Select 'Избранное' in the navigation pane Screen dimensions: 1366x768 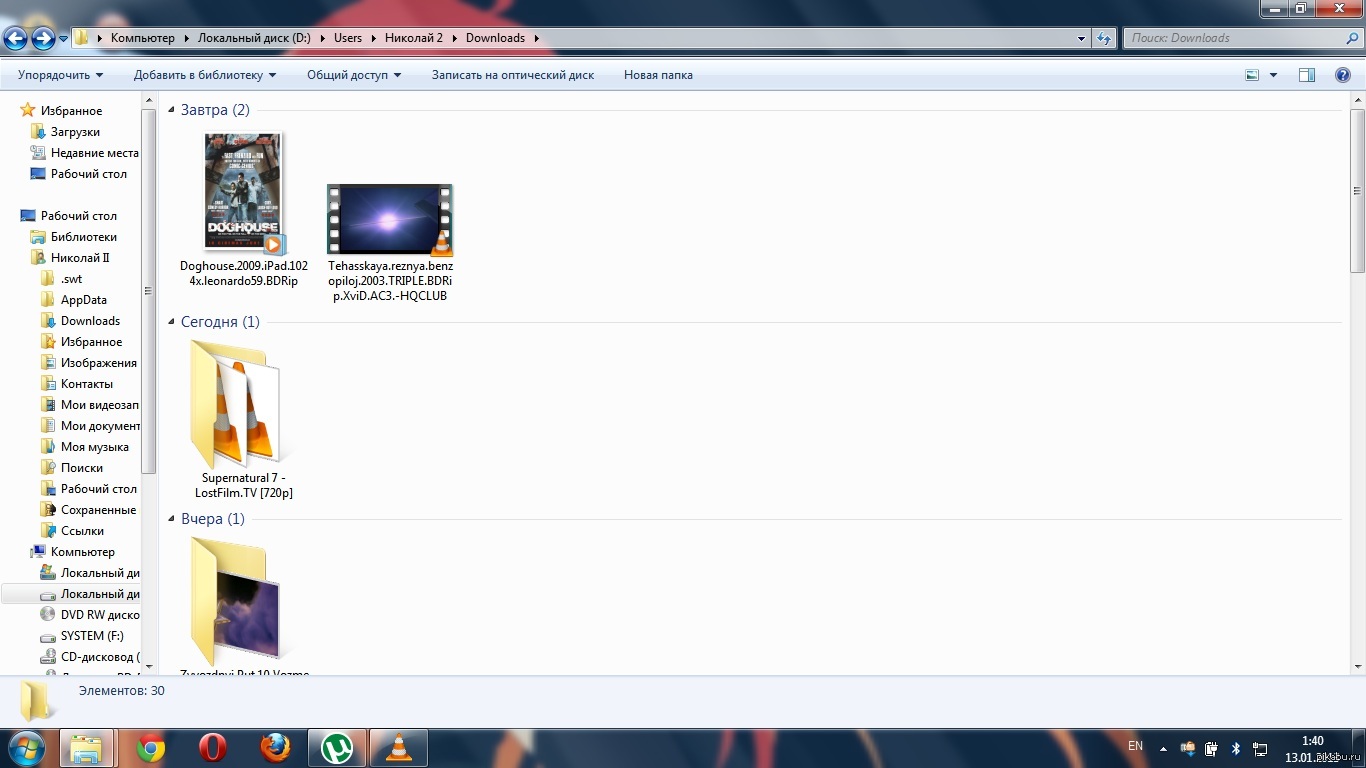pyautogui.click(x=71, y=111)
